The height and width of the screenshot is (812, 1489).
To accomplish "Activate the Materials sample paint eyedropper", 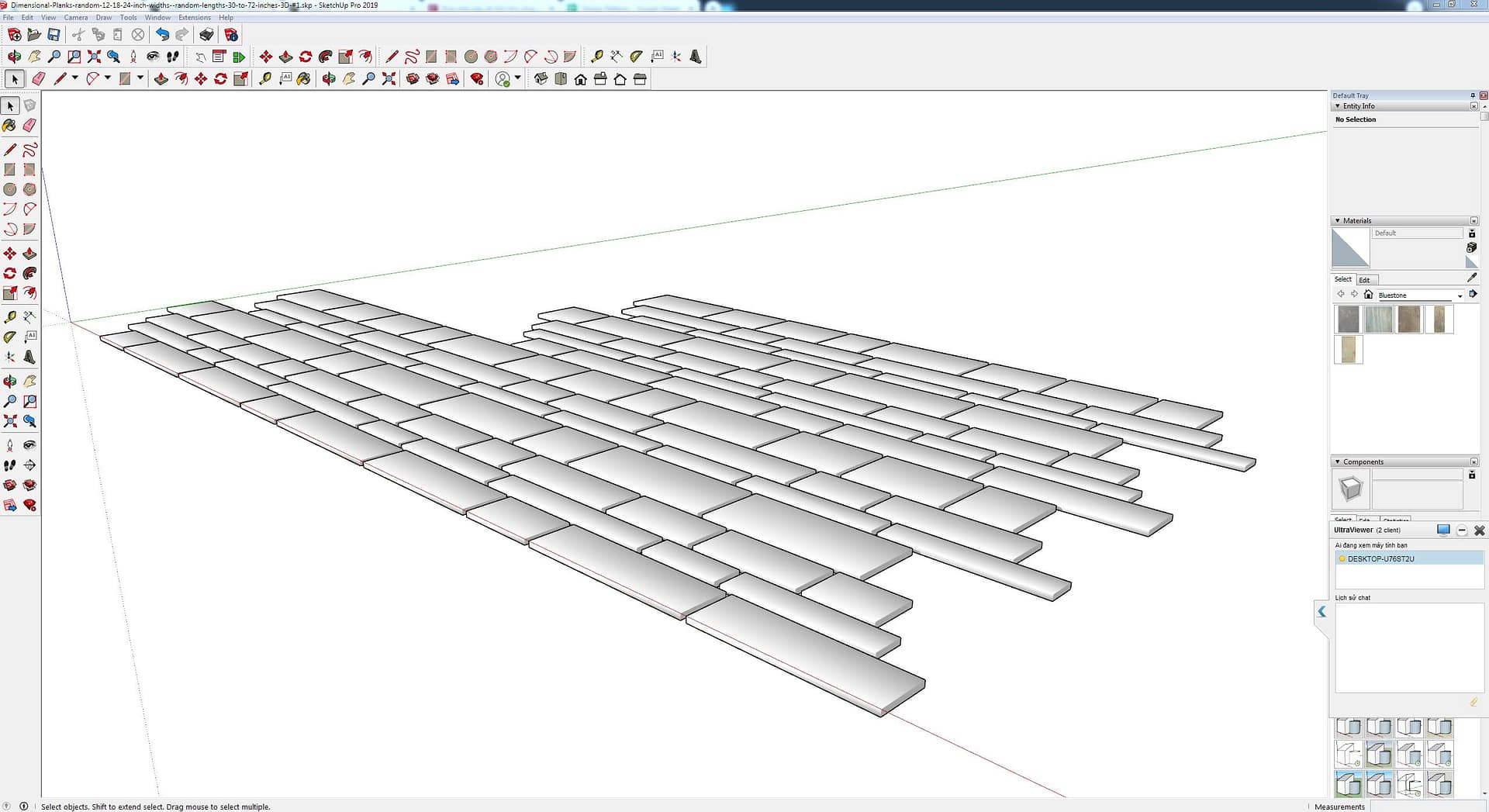I will [1472, 278].
